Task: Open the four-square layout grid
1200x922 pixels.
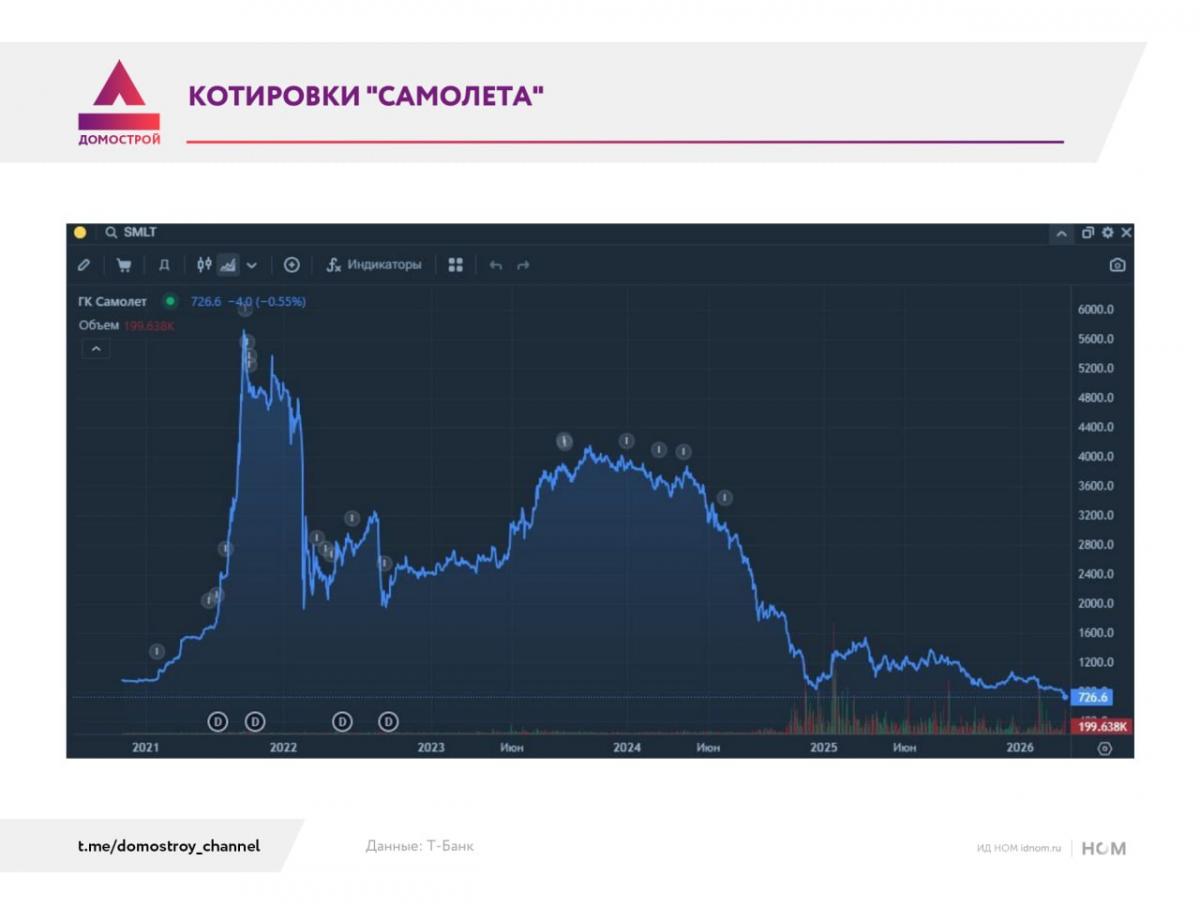Action: 456,265
